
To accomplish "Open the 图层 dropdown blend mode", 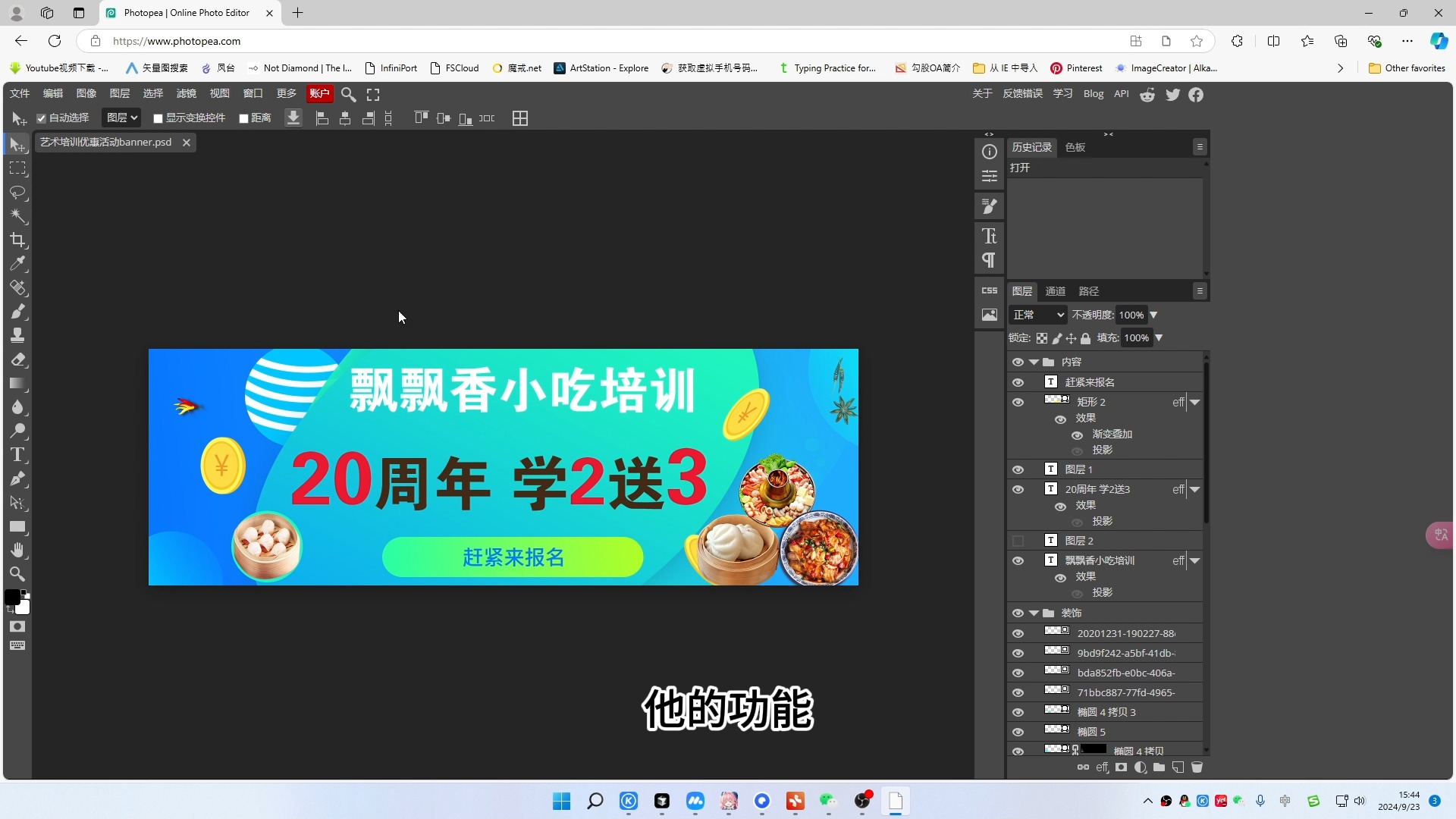I will 1035,314.
